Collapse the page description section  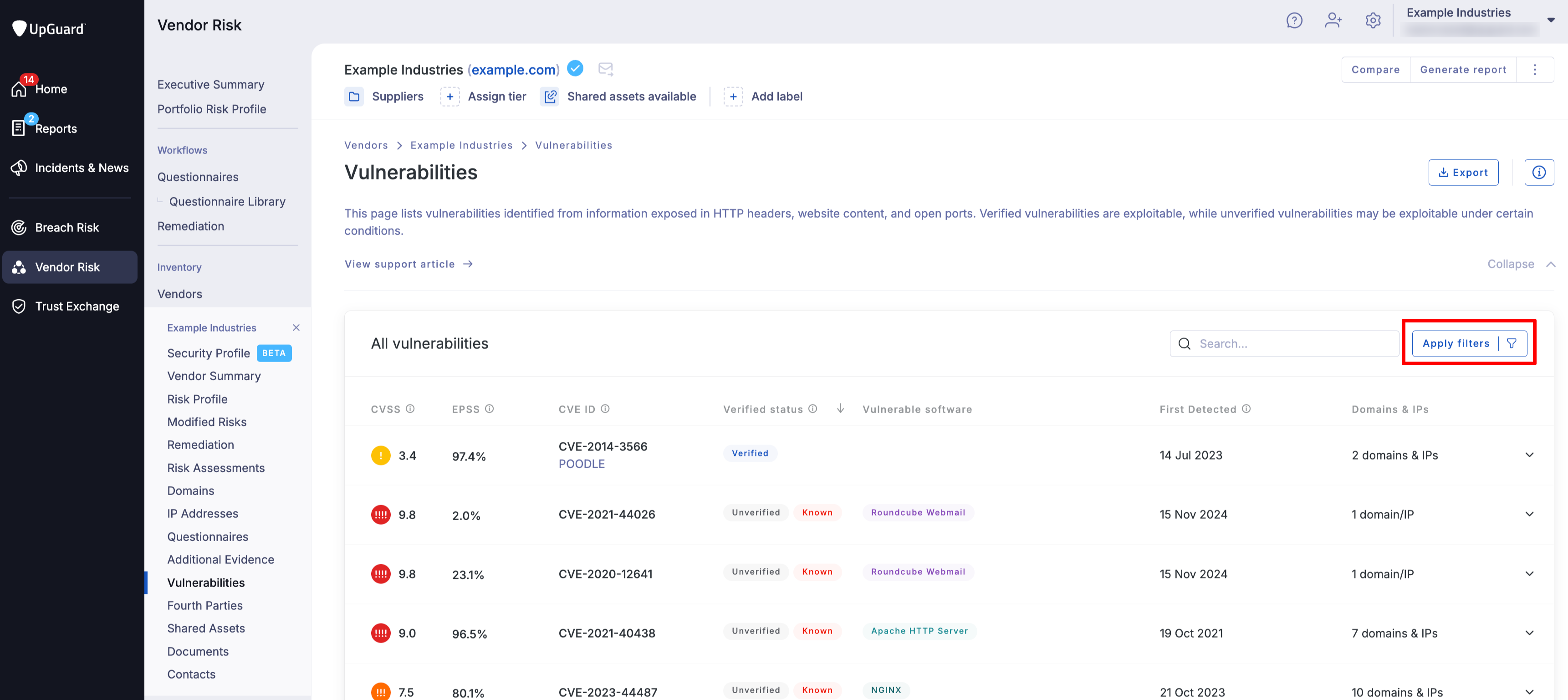coord(1522,264)
